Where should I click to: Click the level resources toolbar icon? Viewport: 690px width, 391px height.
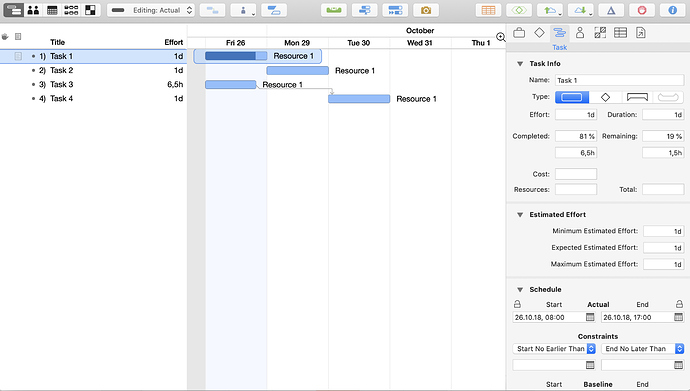[x=334, y=10]
